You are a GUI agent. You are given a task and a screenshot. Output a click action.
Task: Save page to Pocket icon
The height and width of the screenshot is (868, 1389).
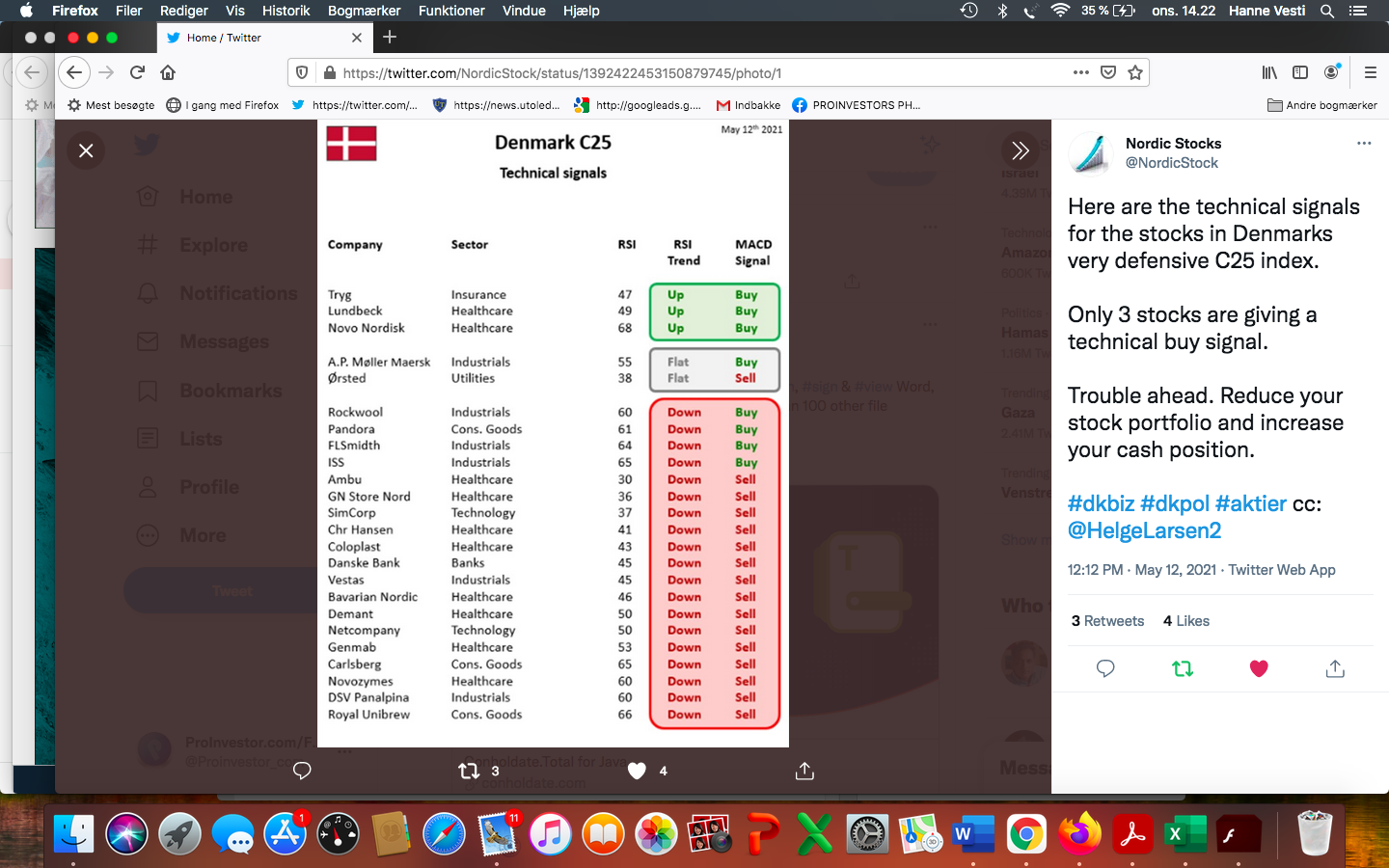(1108, 72)
